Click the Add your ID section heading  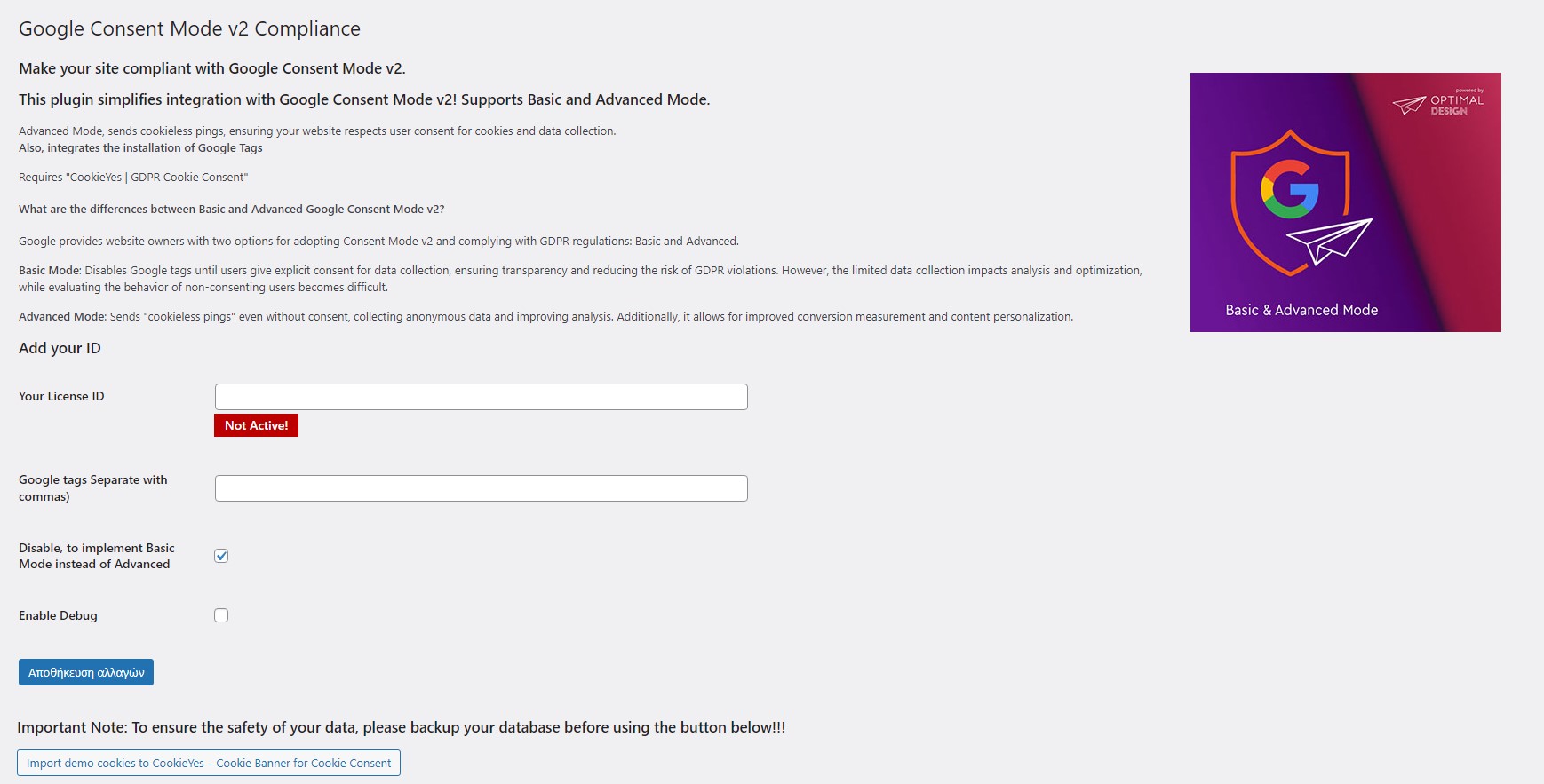click(60, 348)
